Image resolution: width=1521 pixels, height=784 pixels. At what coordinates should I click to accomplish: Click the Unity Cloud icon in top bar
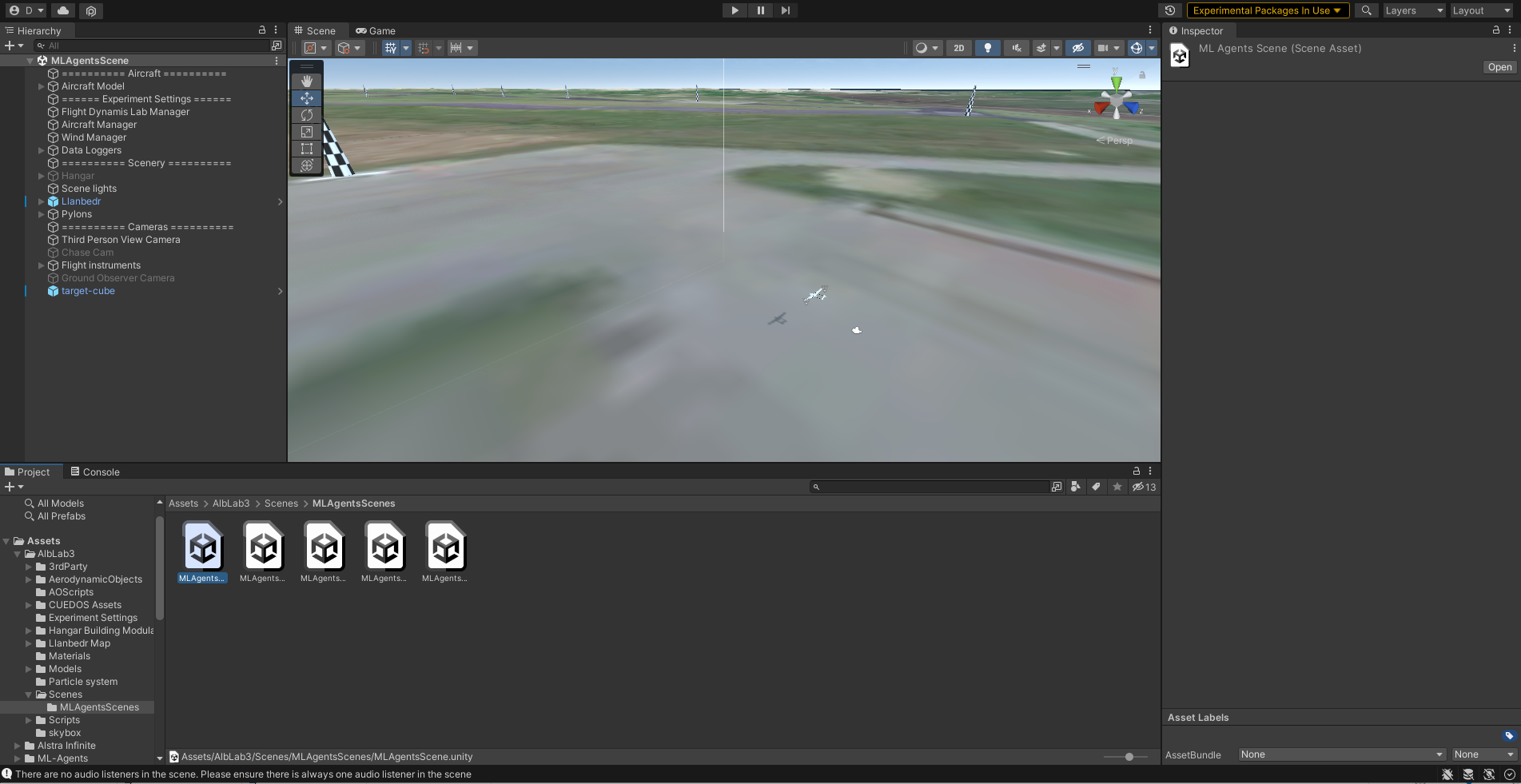(63, 10)
